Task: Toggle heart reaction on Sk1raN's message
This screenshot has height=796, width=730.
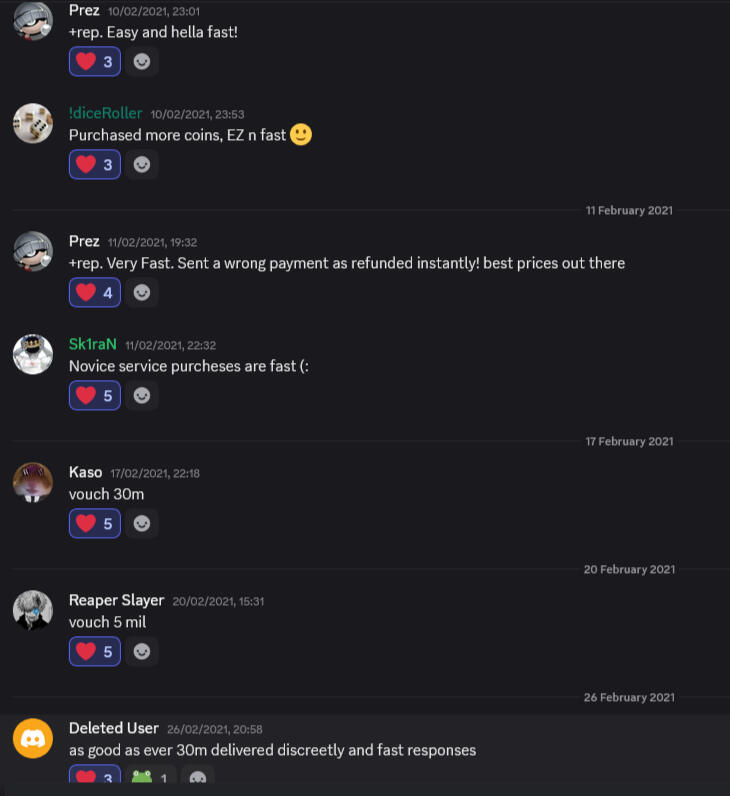Action: click(x=95, y=395)
